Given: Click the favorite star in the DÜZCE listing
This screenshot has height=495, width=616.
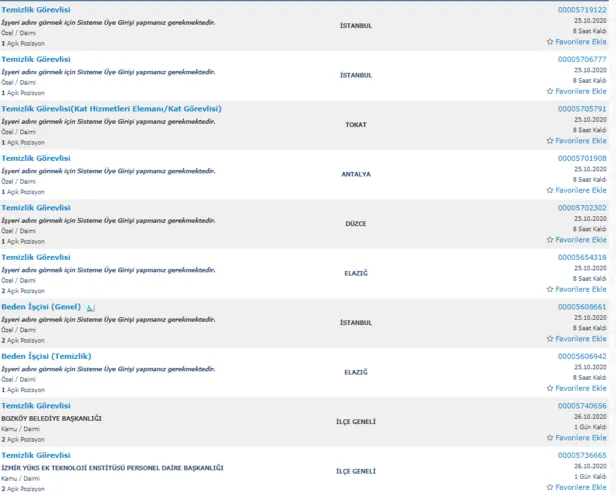Looking at the screenshot, I should point(550,240).
